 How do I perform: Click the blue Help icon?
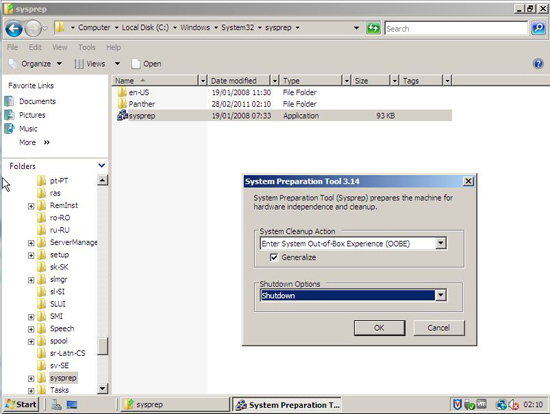538,64
